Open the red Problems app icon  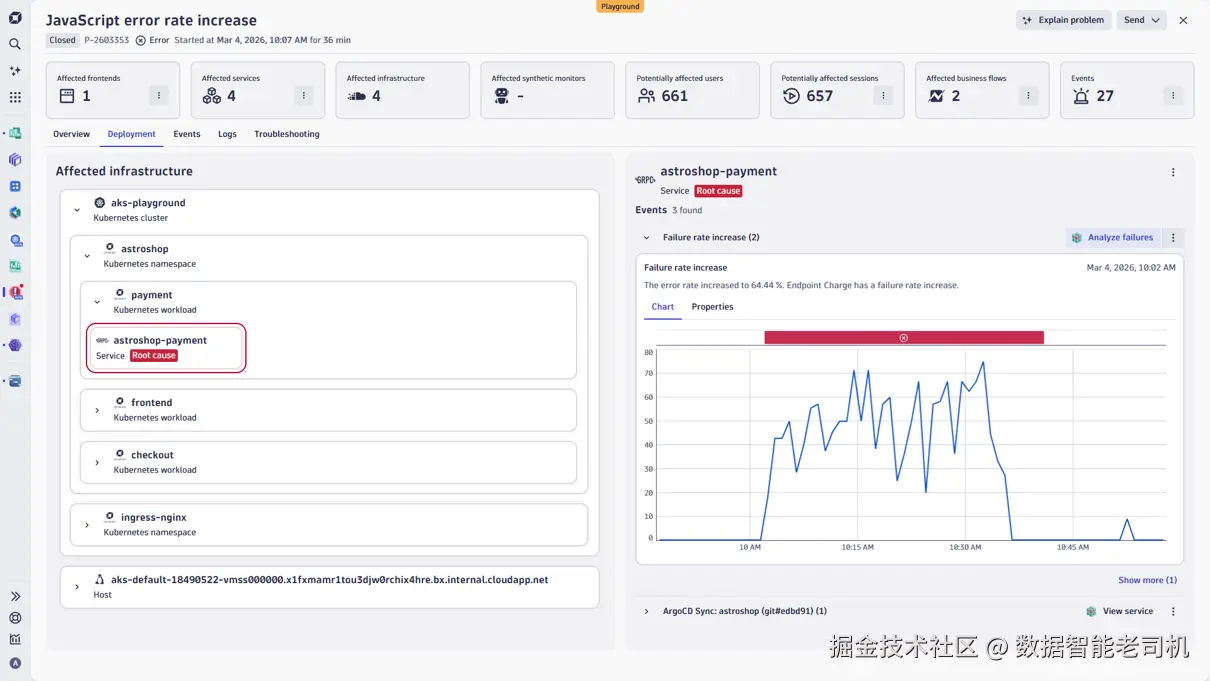(15, 292)
